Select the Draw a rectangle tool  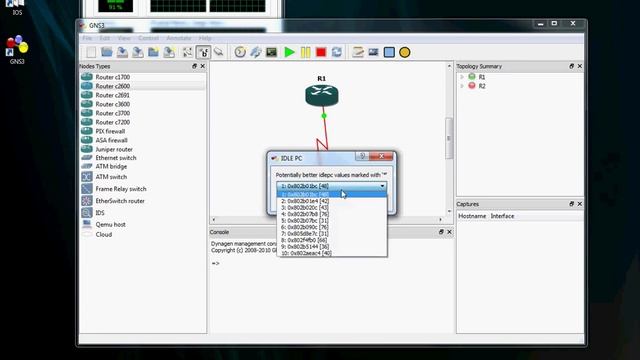(389, 52)
